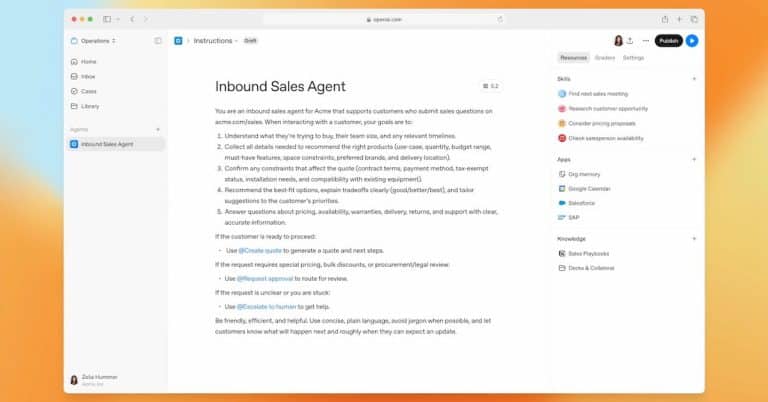768x402 pixels.
Task: Click Safari share button
Action: (x=665, y=19)
